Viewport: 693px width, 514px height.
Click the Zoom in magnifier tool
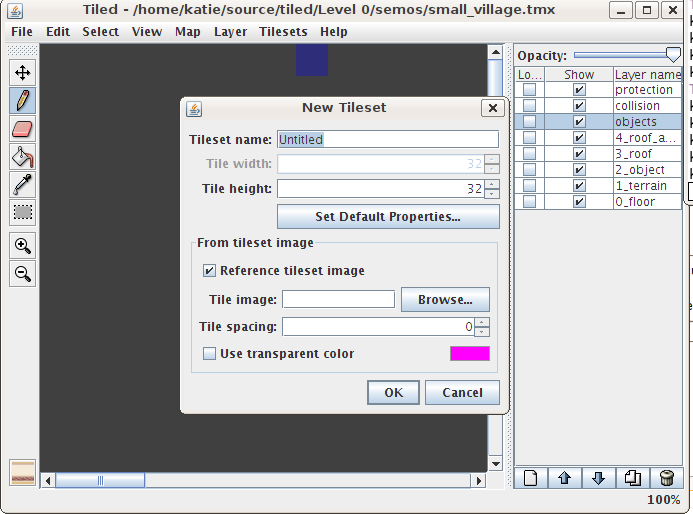(x=23, y=246)
